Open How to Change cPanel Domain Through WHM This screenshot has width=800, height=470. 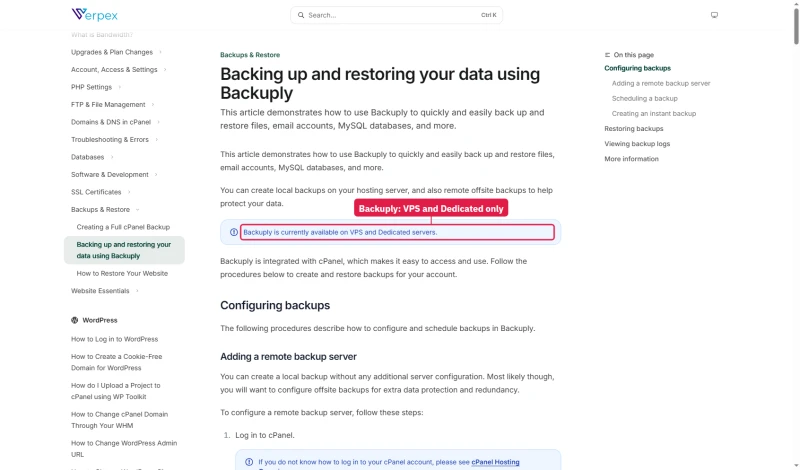click(119, 420)
